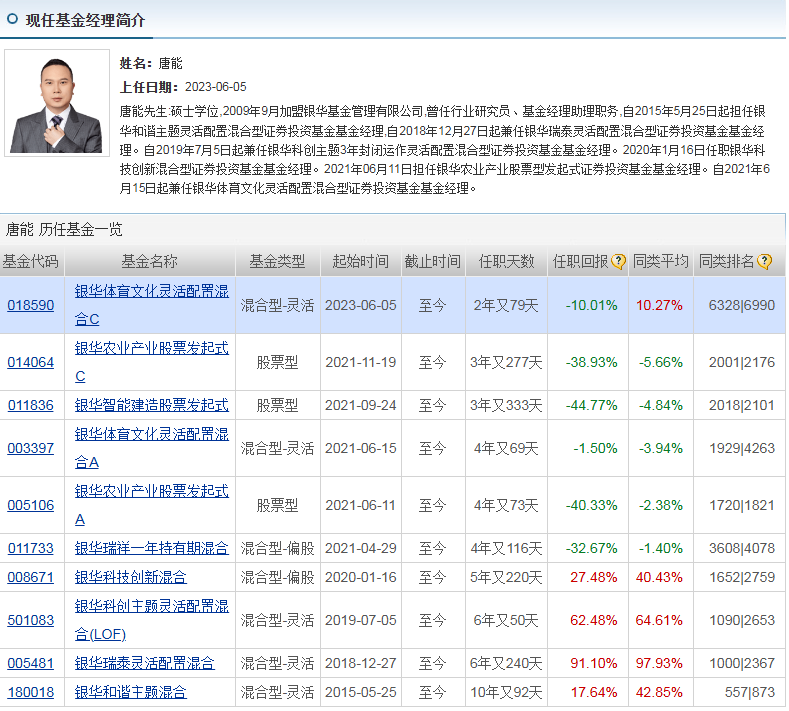The image size is (789, 711).
Task: Open 银华瑞泰灵活配置混合 fund link
Action: [x=144, y=663]
